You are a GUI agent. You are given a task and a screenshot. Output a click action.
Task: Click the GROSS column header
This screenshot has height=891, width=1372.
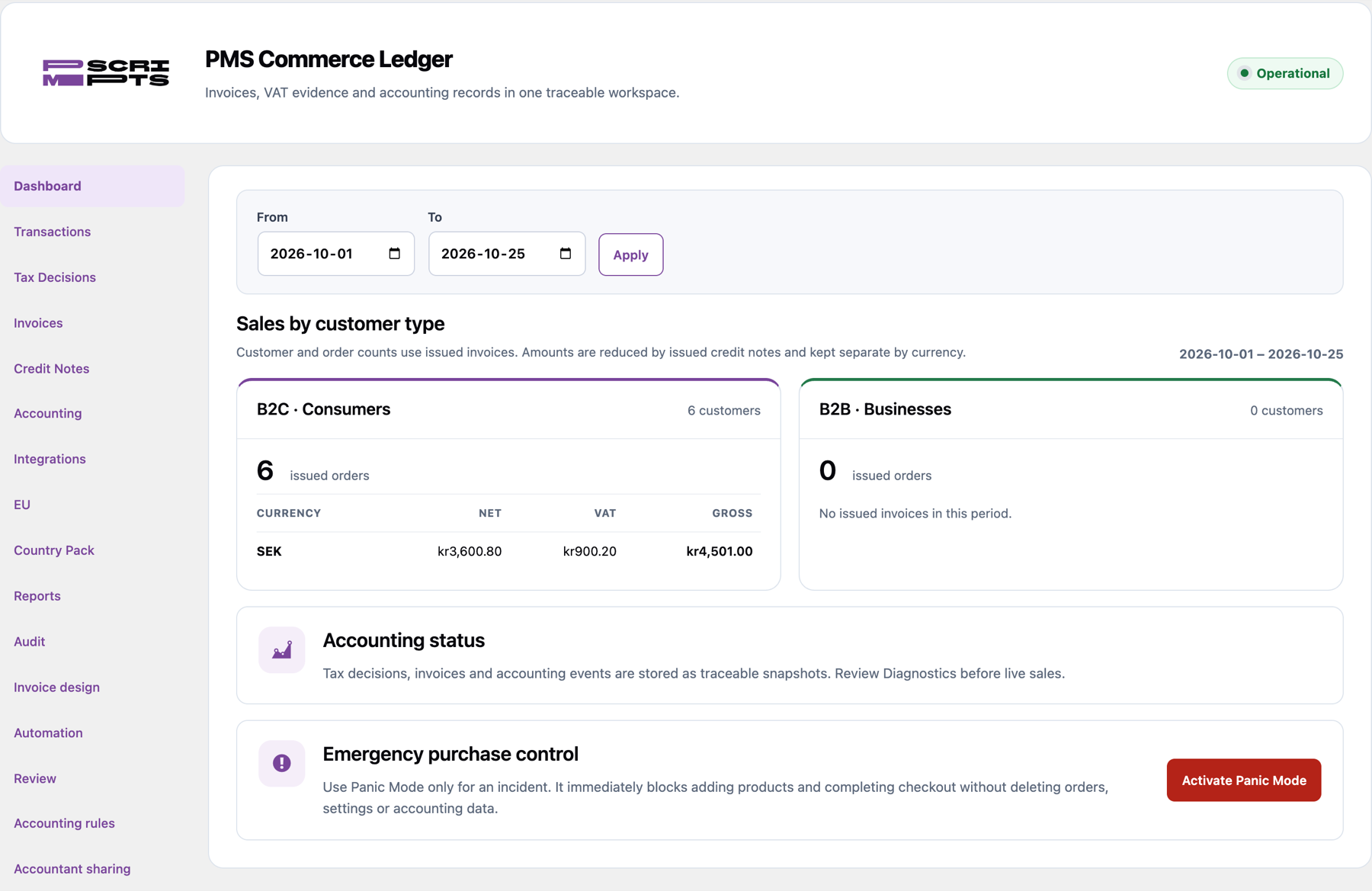point(732,513)
